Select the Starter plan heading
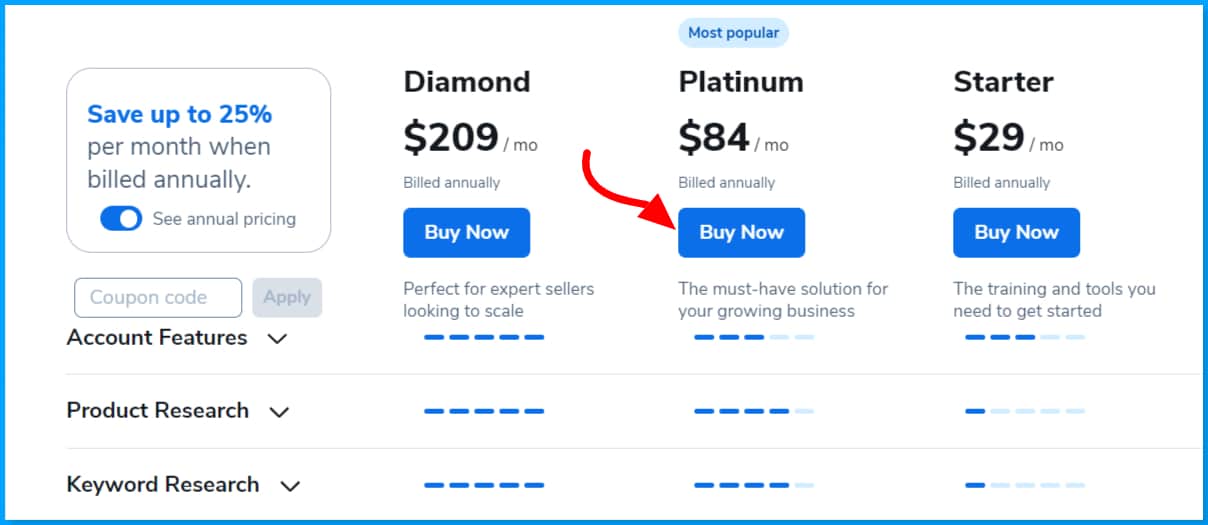 [x=1003, y=82]
